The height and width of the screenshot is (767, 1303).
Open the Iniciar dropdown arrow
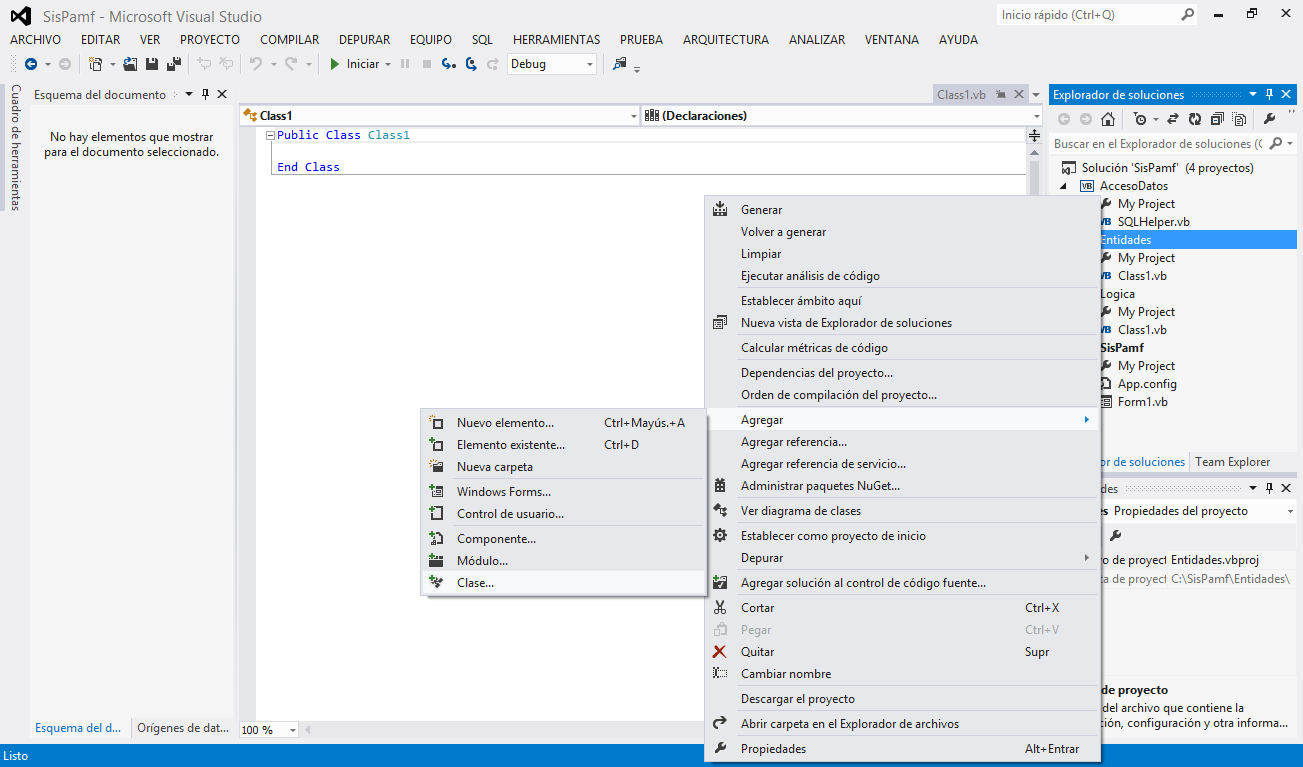tap(388, 64)
